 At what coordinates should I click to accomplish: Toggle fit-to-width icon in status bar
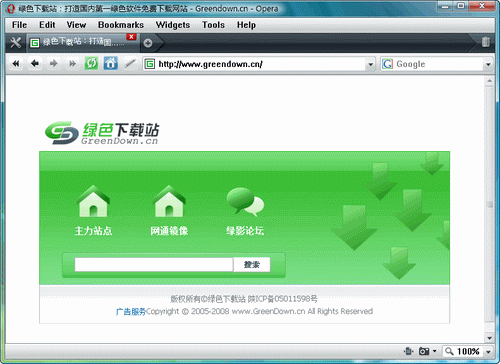[408, 351]
